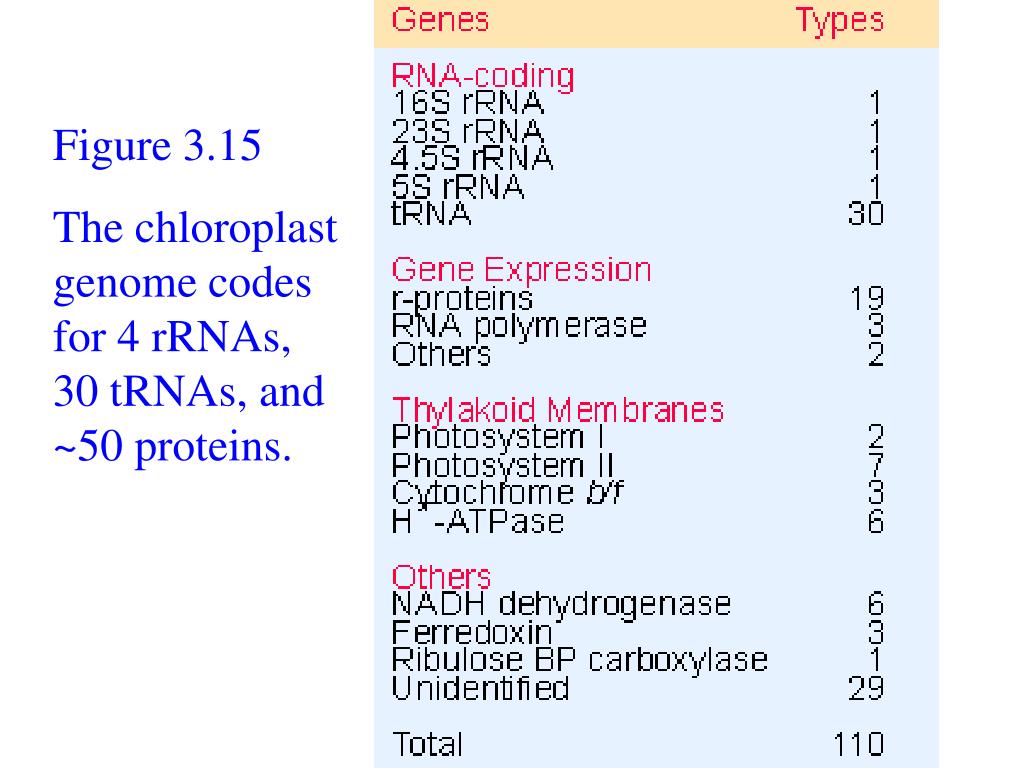Viewport: 1024px width, 768px height.
Task: Select the Unidentified count 29
Action: tap(866, 688)
